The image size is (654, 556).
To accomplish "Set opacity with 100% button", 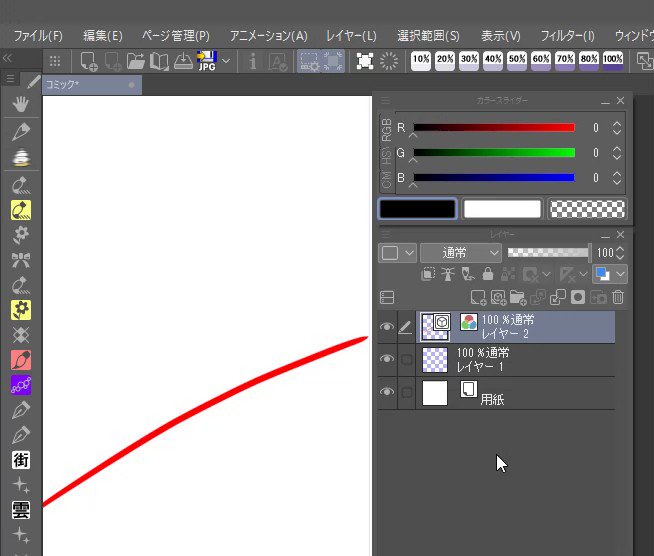I will coord(613,61).
